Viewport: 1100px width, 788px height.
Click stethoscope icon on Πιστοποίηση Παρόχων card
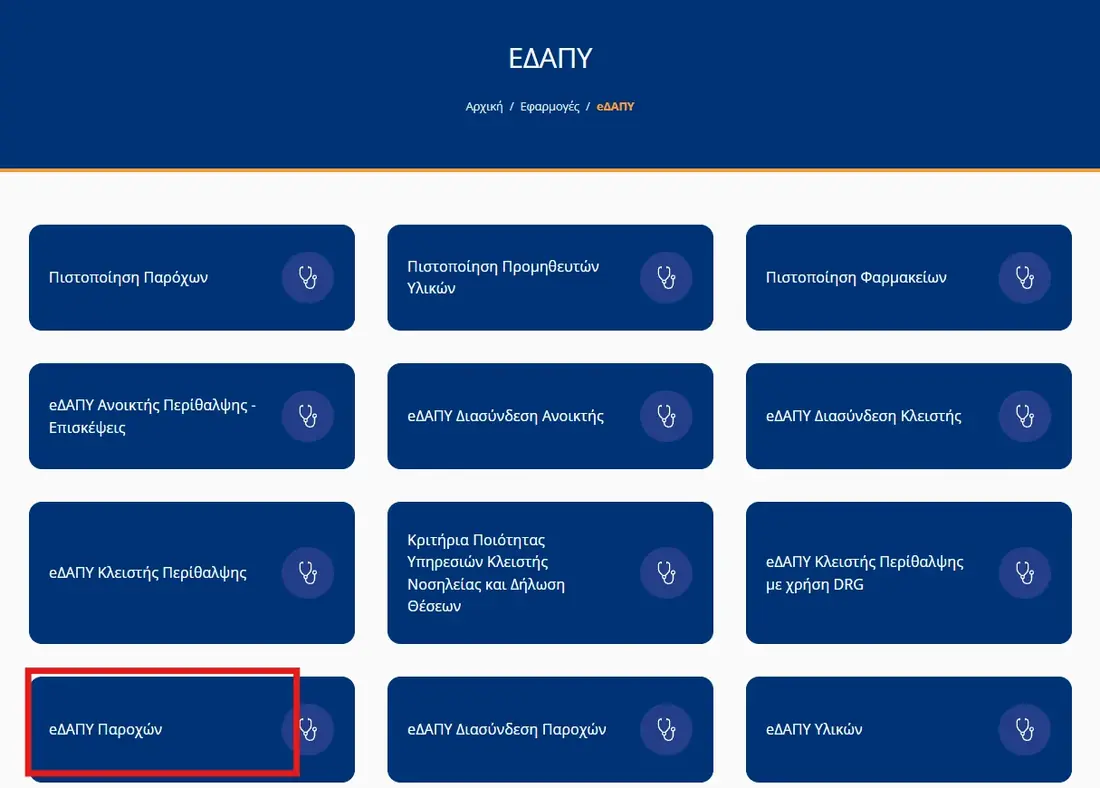(307, 277)
